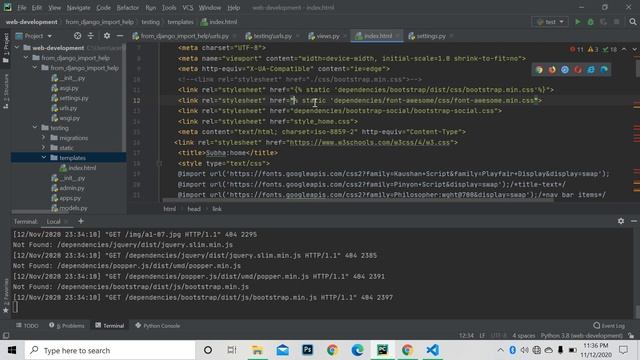Open page in Safari from the browser icon bar

pyautogui.click(x=565, y=69)
